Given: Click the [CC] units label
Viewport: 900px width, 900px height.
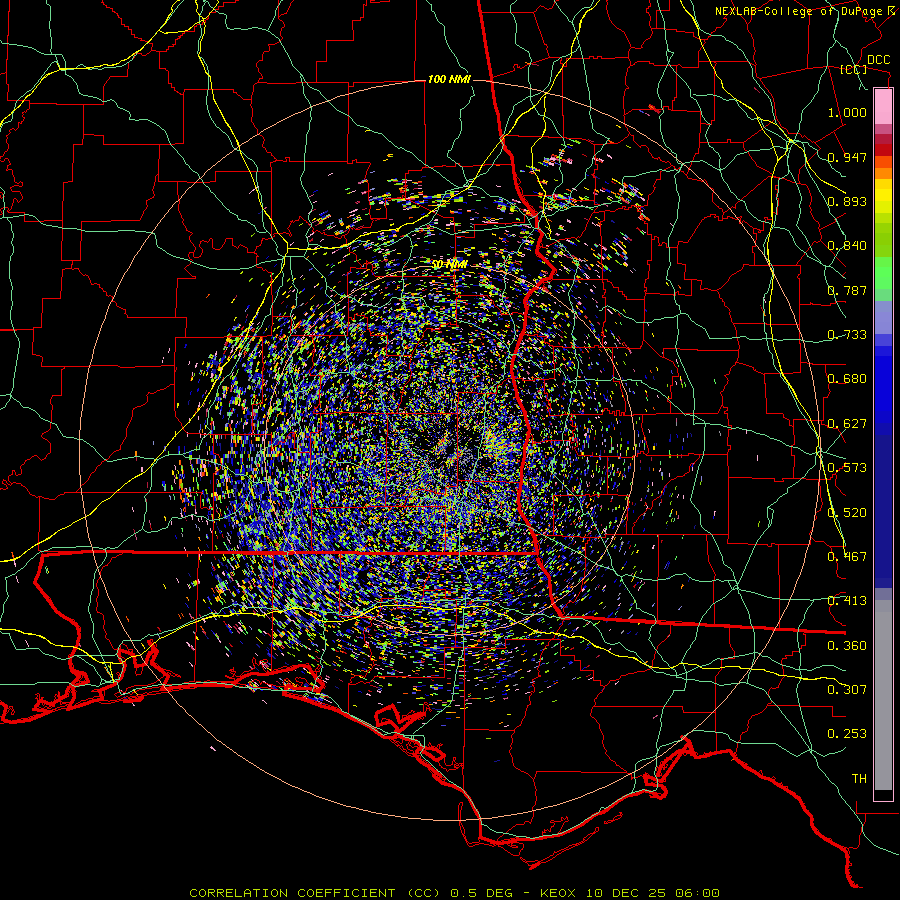Looking at the screenshot, I should pyautogui.click(x=854, y=69).
